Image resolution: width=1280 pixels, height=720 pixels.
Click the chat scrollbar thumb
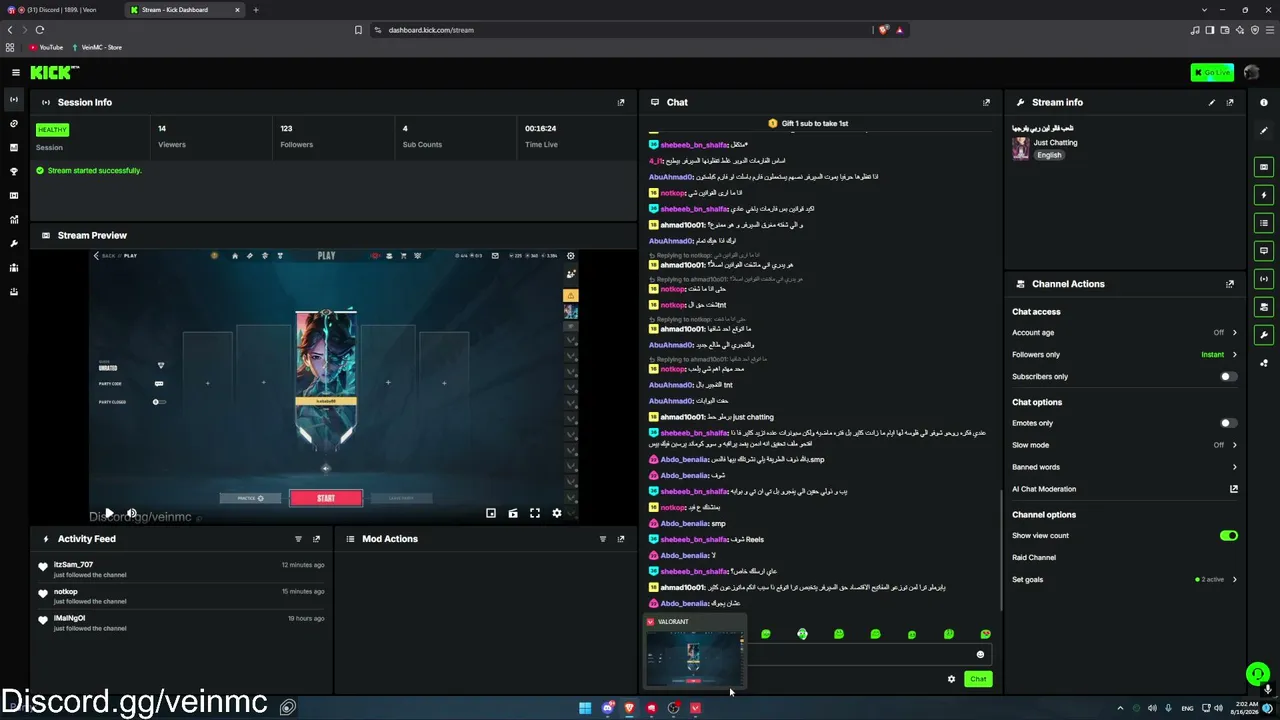[1001, 549]
